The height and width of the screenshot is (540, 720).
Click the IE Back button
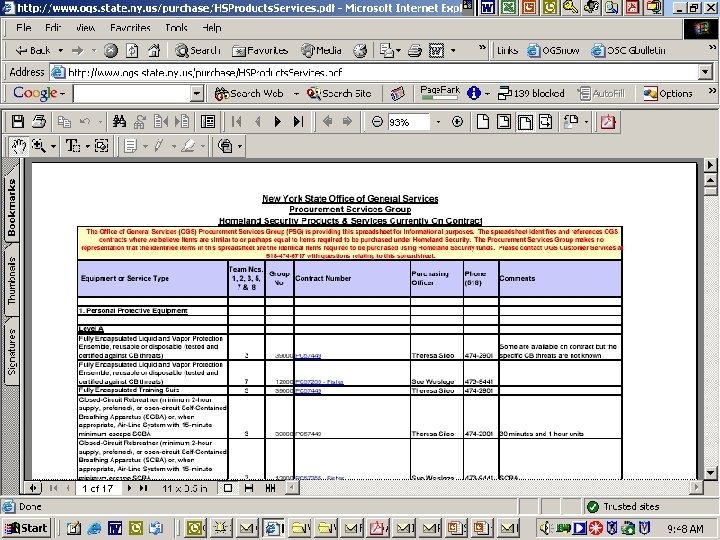point(33,51)
